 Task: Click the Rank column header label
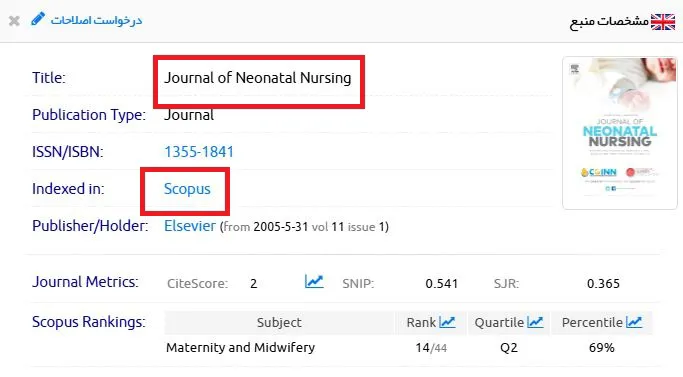point(421,323)
